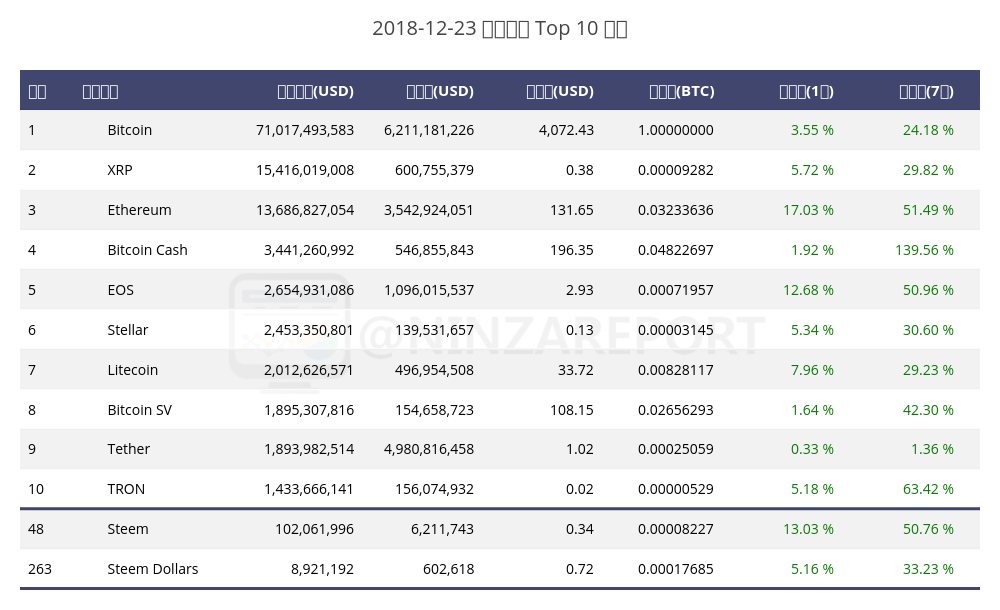This screenshot has width=1000, height=610.
Task: Click Bitcoin weekly change 24.18 %
Action: point(928,130)
